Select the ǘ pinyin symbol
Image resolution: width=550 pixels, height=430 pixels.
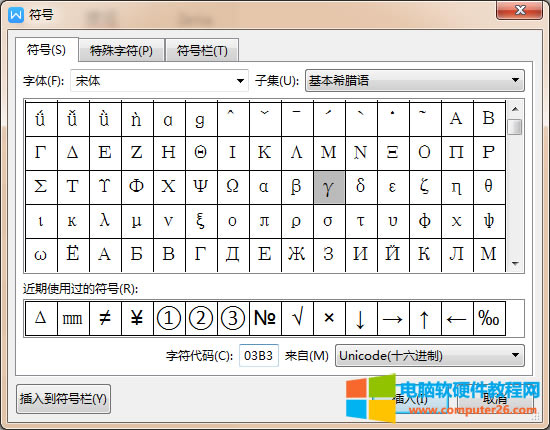41,119
